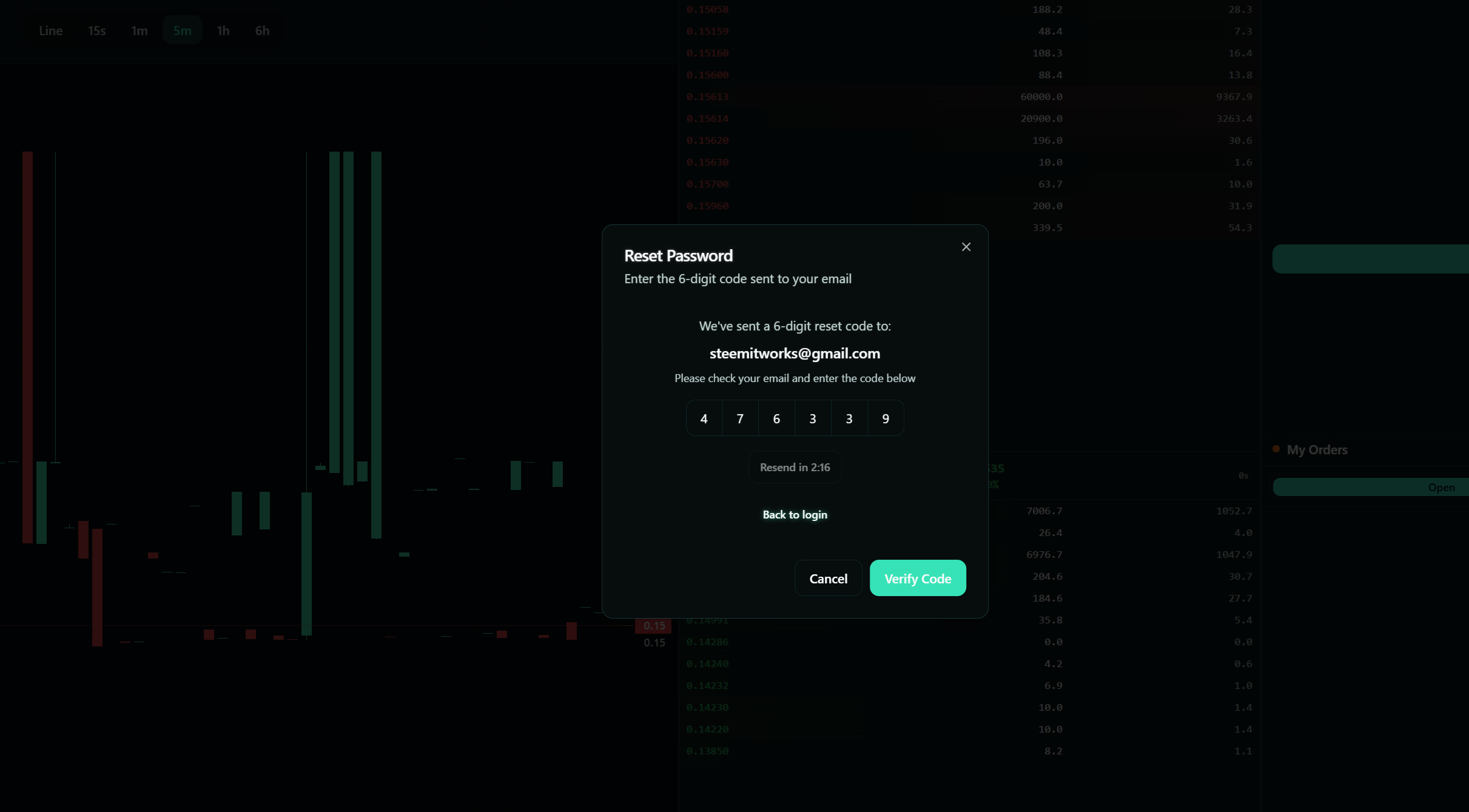This screenshot has height=812, width=1469.
Task: Select the second code digit field
Action: pyautogui.click(x=740, y=418)
